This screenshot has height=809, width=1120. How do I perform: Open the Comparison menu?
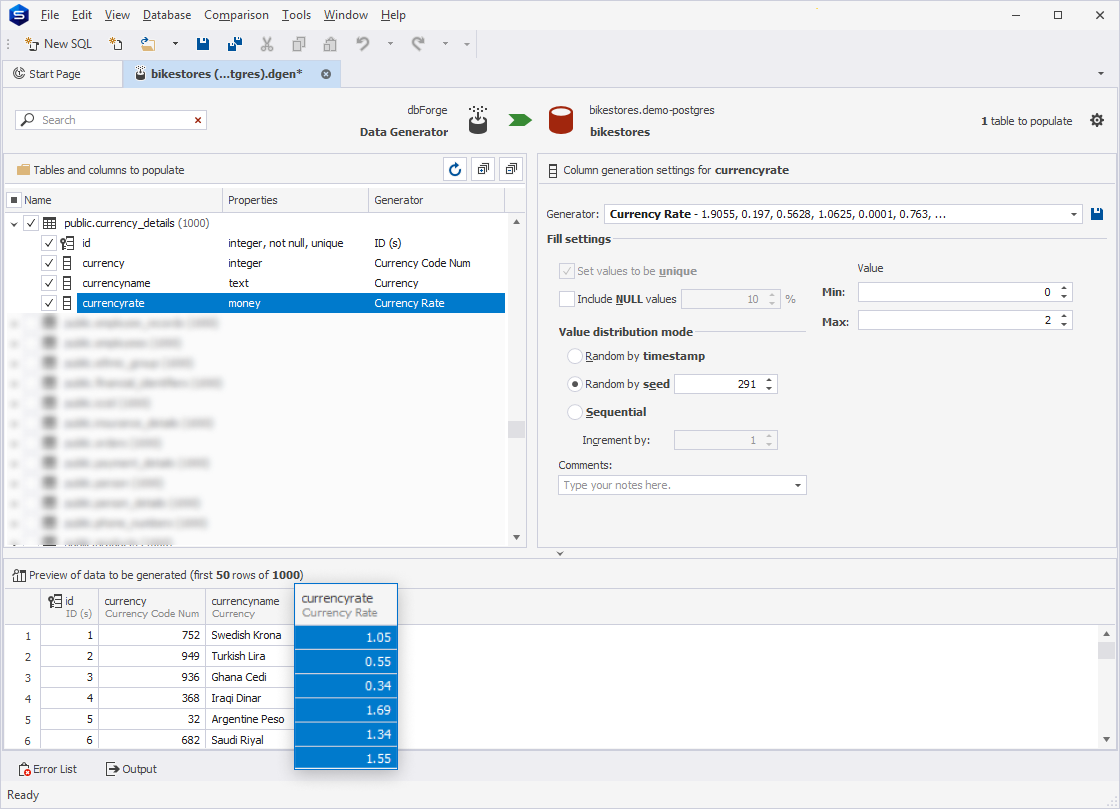pyautogui.click(x=236, y=15)
